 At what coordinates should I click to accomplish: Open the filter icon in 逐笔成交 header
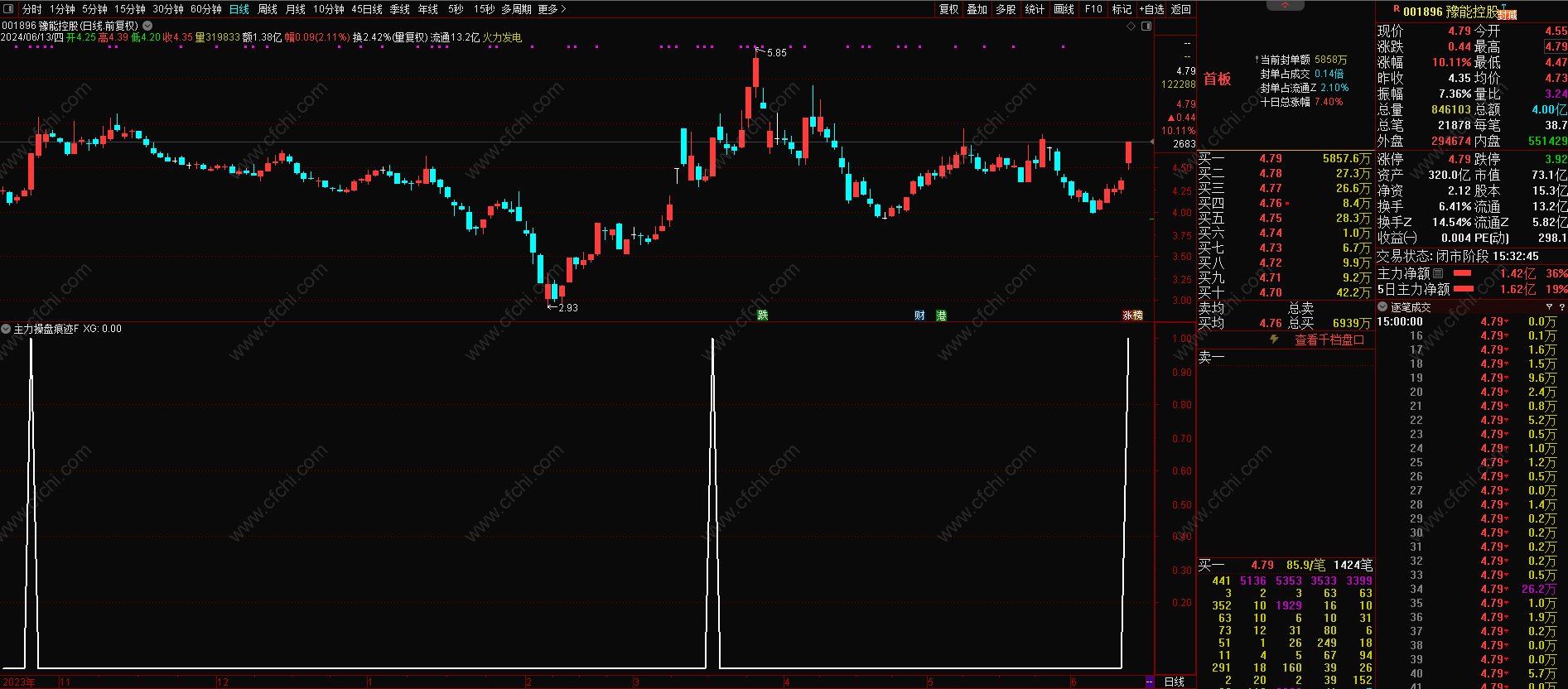(1549, 307)
